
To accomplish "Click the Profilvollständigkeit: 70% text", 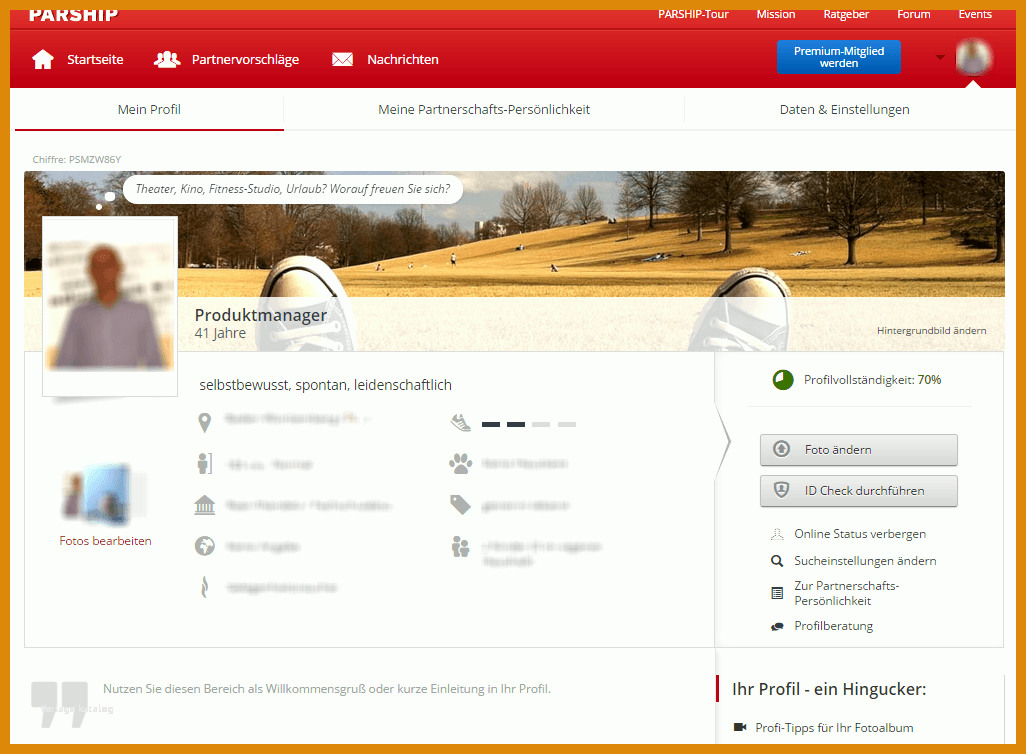I will (x=872, y=380).
